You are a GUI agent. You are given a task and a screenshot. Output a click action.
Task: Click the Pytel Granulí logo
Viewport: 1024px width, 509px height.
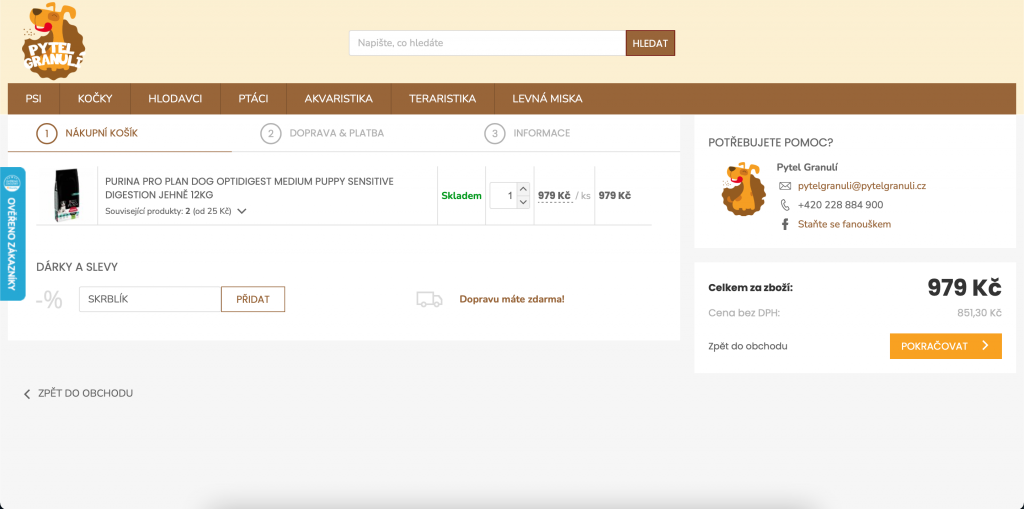click(x=53, y=40)
